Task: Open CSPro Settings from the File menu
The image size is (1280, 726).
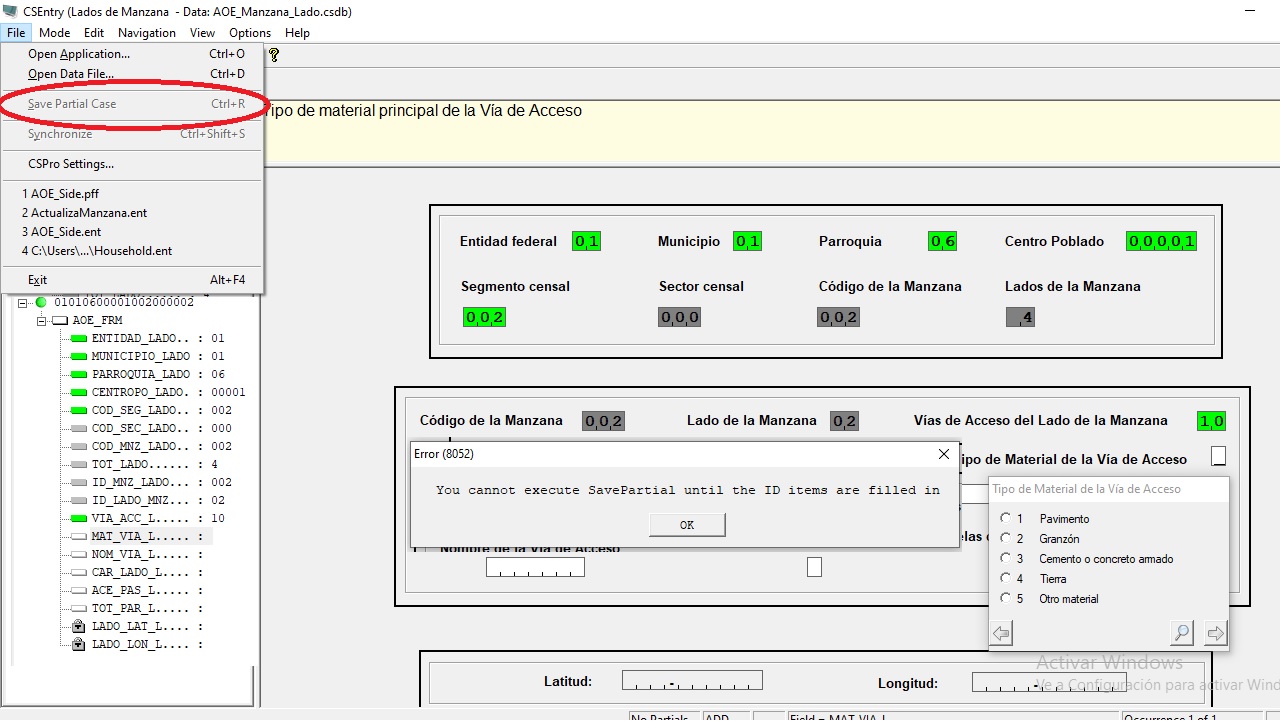Action: click(x=133, y=164)
